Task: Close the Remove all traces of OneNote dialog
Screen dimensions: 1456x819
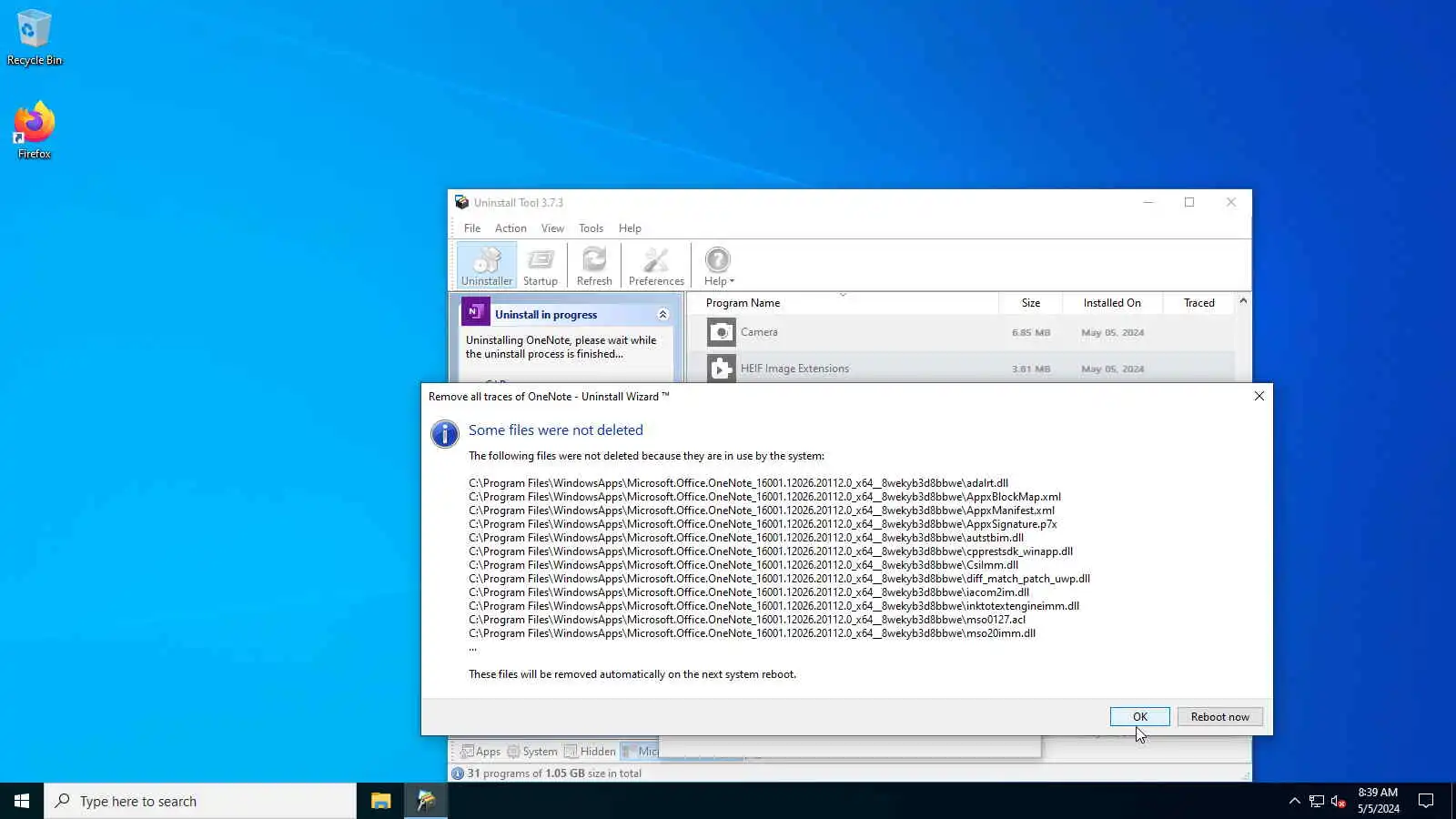Action: pos(1259,396)
